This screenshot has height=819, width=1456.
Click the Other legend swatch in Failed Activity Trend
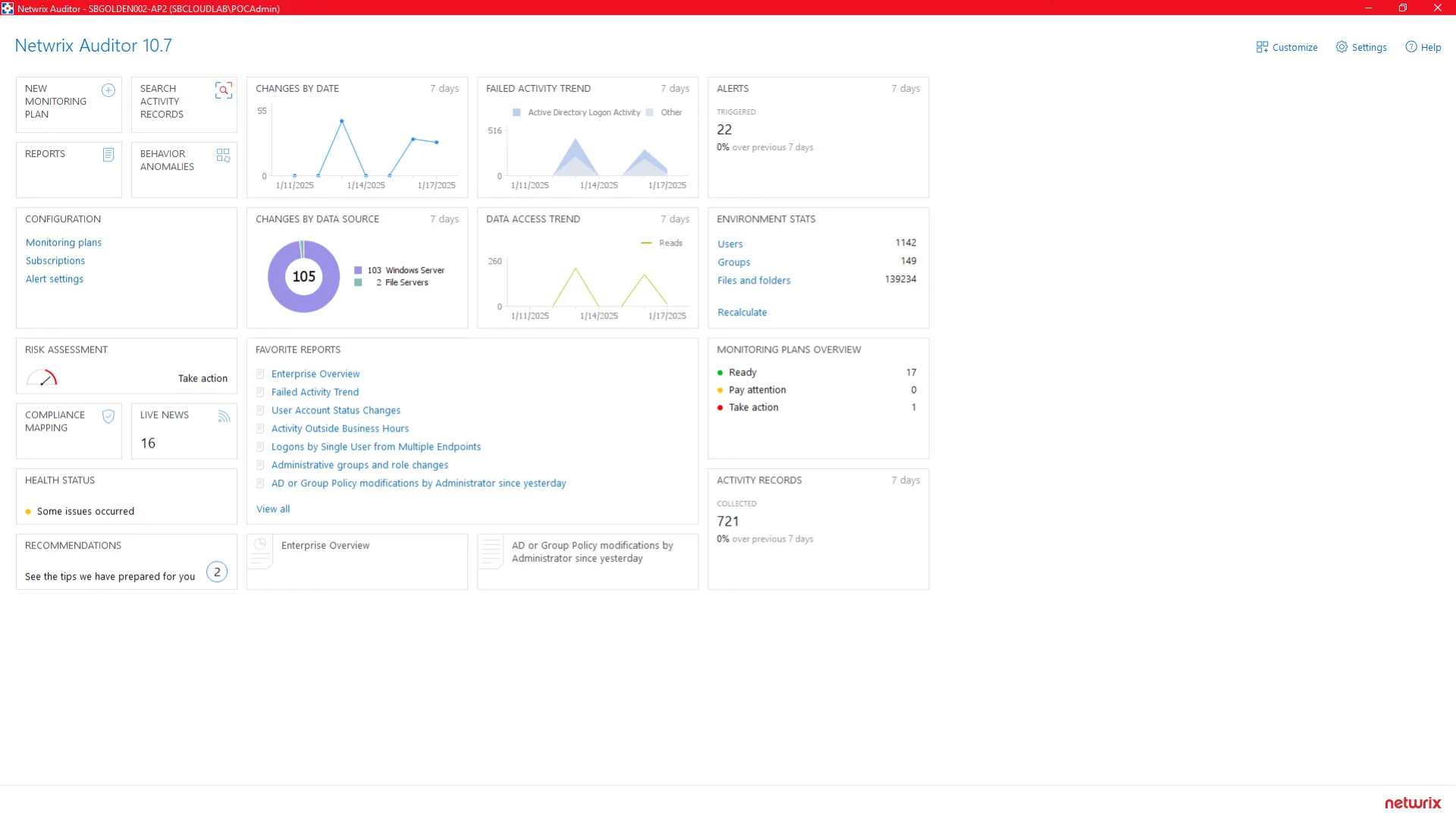650,112
